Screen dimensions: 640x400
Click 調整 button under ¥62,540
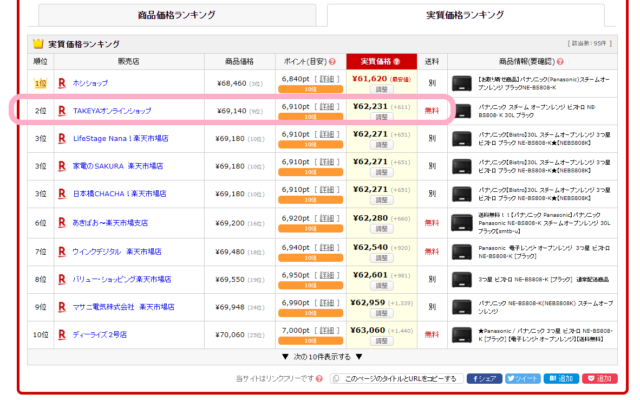(x=382, y=258)
